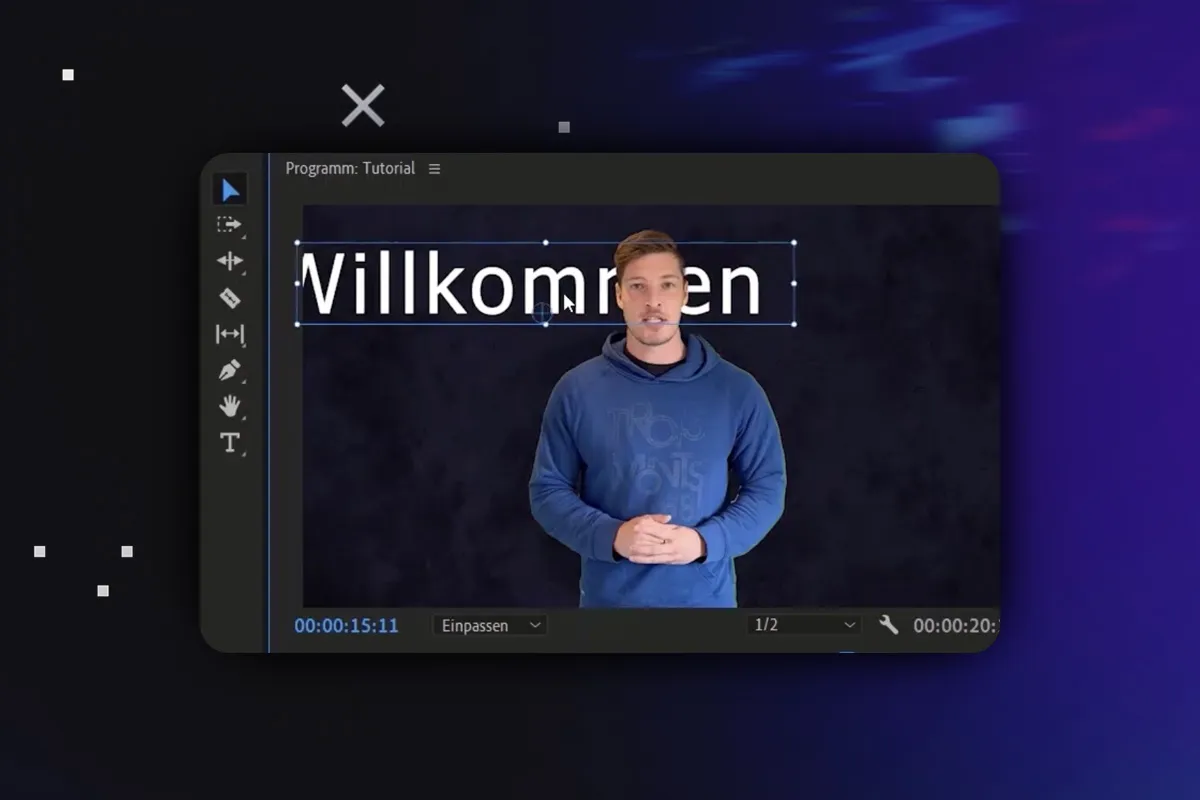Click the 00:00:15:11 playhead timecode
Image resolution: width=1200 pixels, height=800 pixels.
click(346, 626)
